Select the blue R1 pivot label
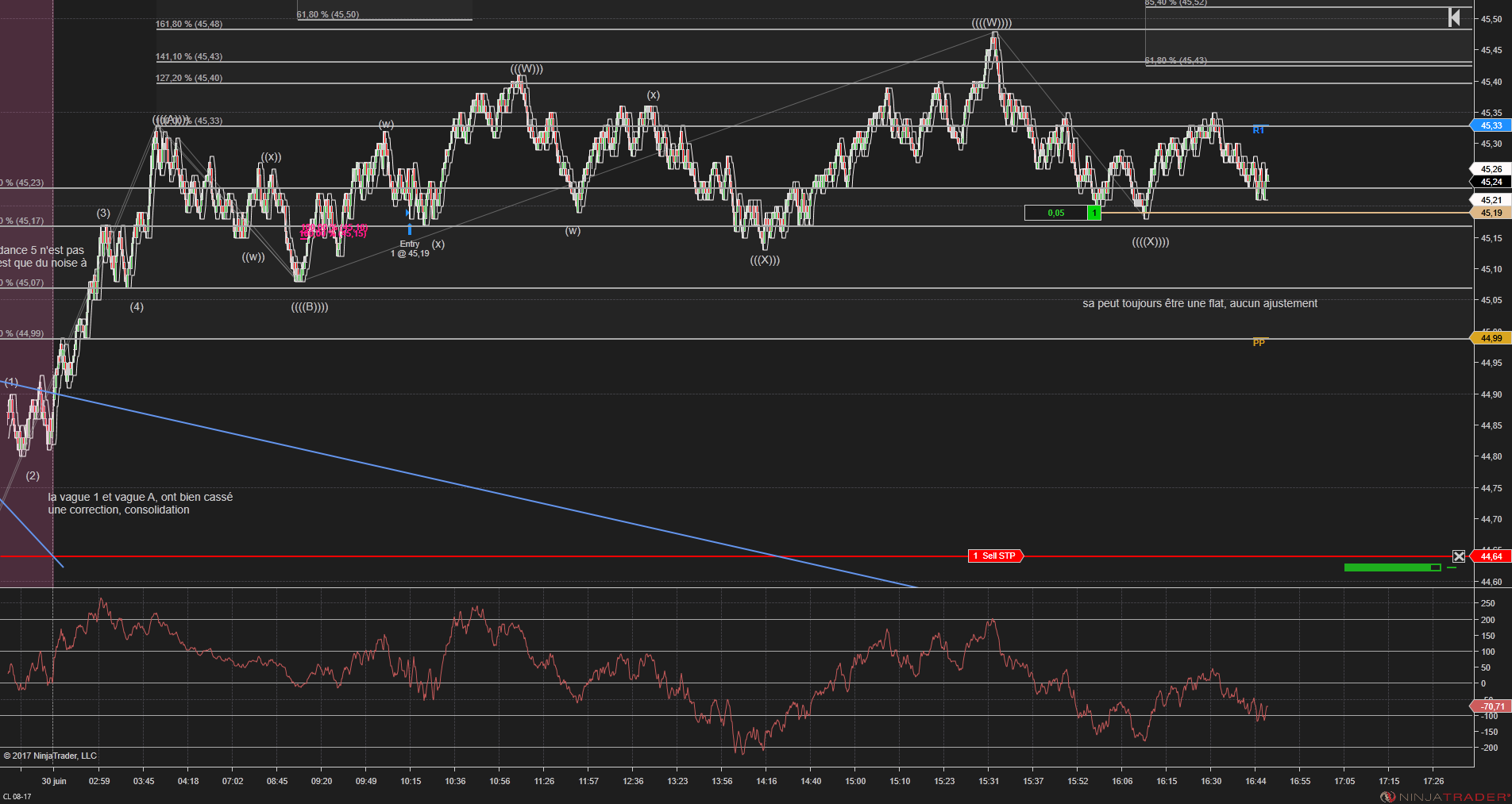 click(1258, 130)
